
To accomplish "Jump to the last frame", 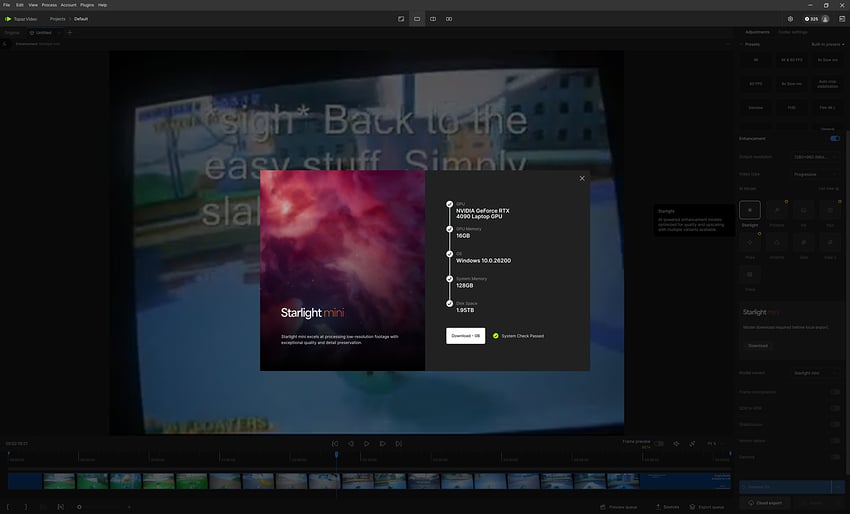I will tap(399, 444).
